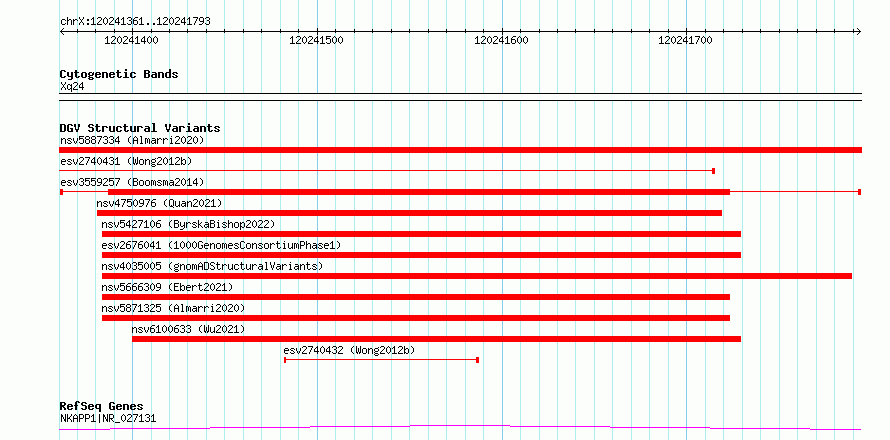Click nsv6100633 (Wu2021) variant label
The height and width of the screenshot is (440, 890).
pos(188,329)
